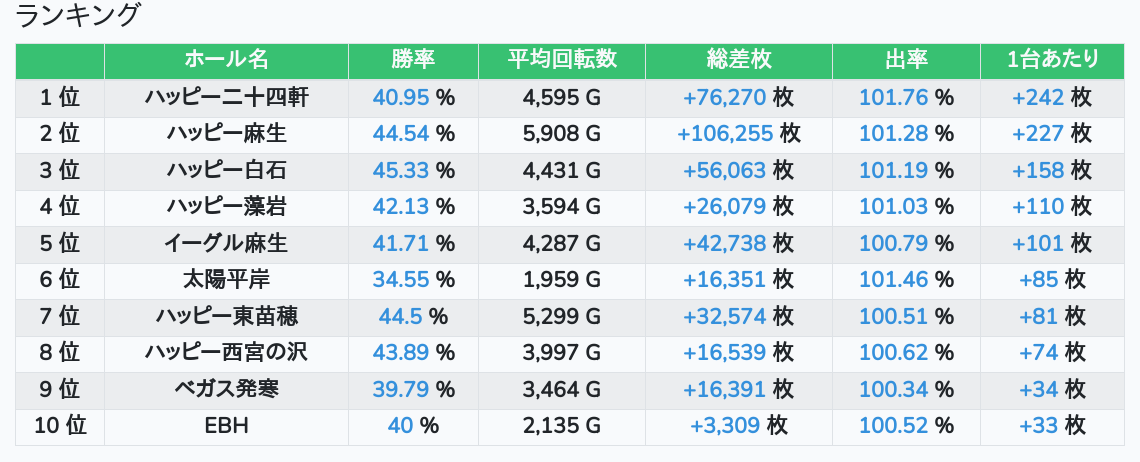
Task: Click the +16,539 total difference value
Action: coord(725,352)
